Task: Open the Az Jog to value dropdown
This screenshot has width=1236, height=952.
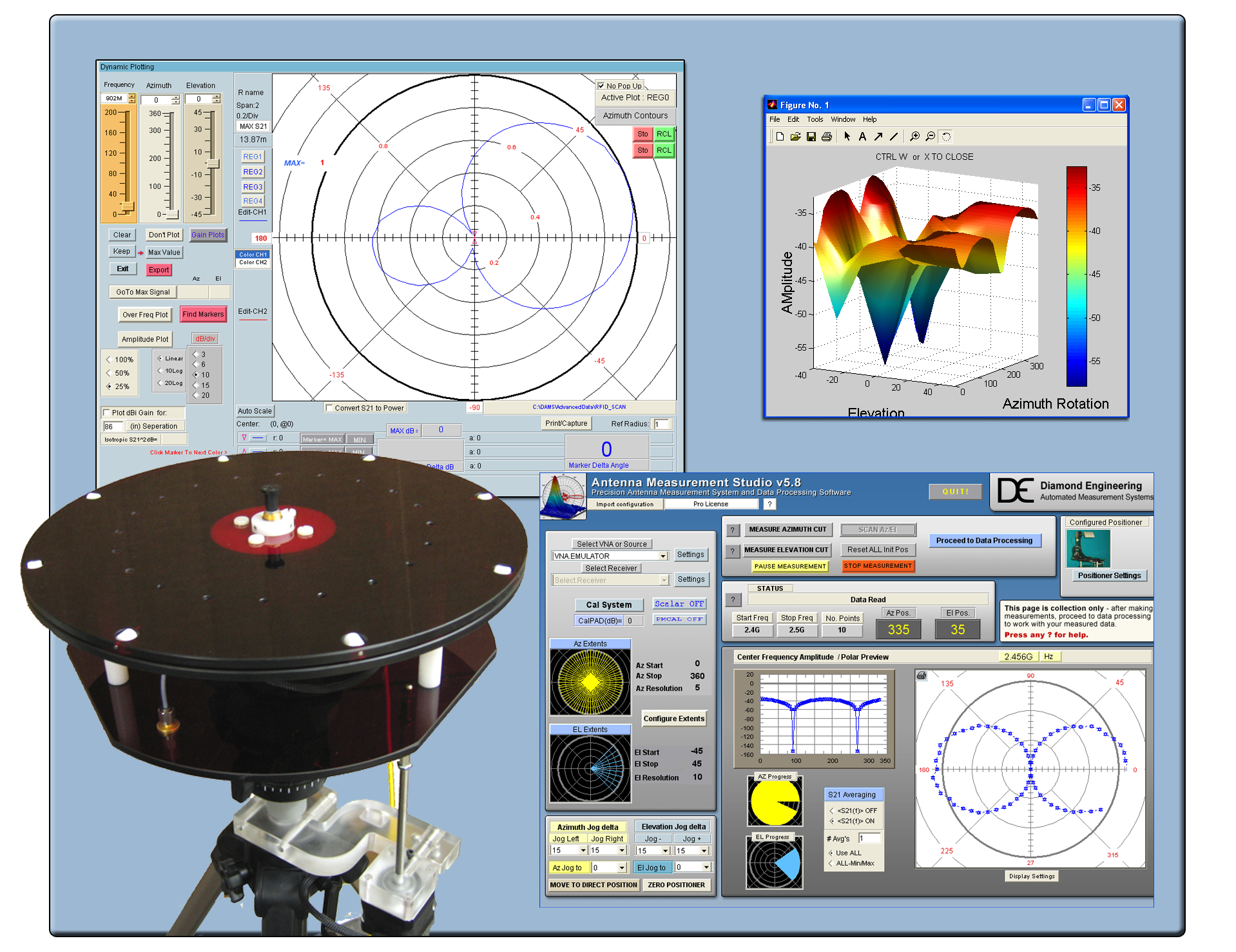Action: pos(622,868)
